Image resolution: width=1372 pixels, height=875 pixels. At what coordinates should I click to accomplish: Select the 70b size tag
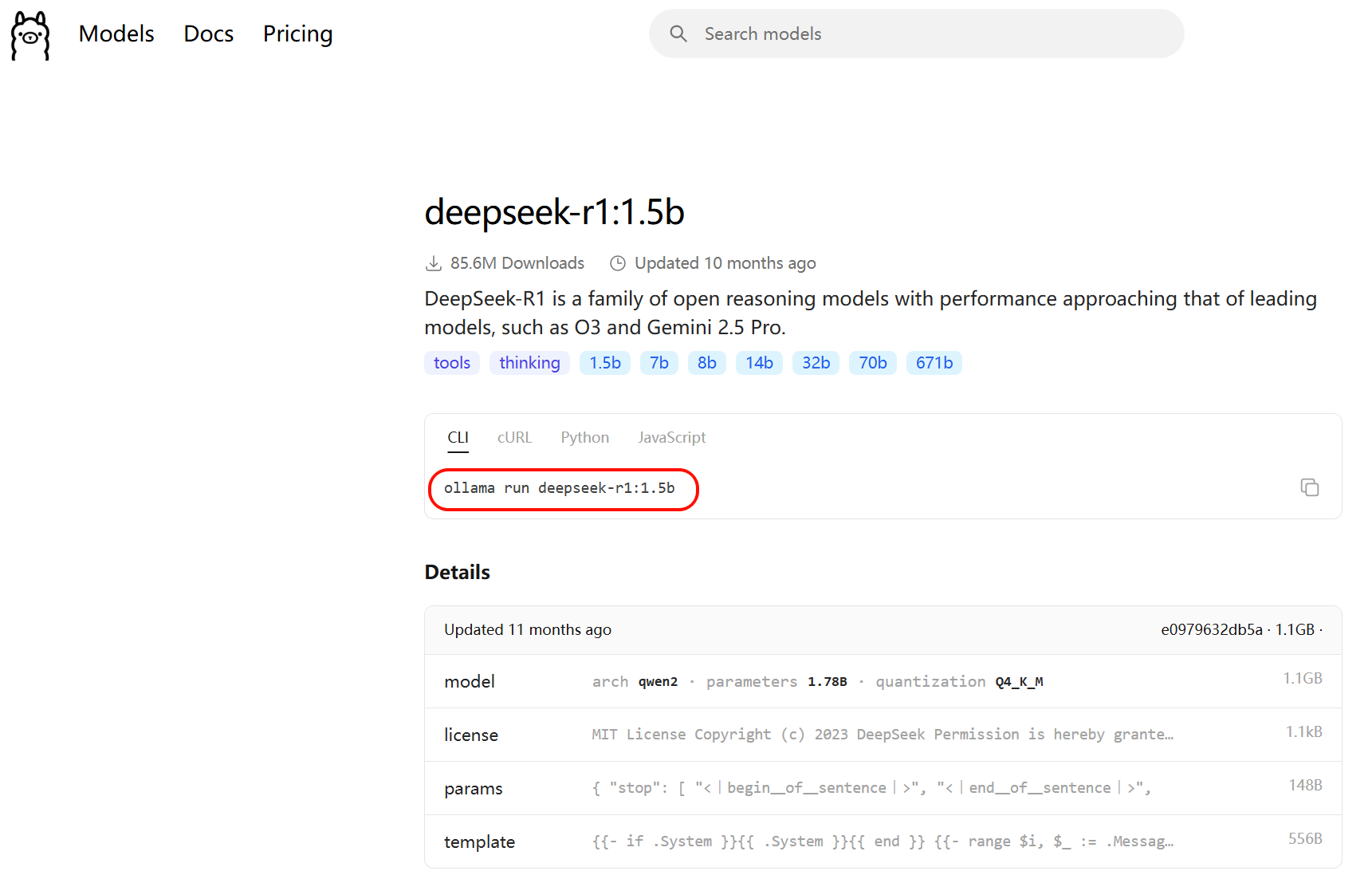click(x=873, y=363)
